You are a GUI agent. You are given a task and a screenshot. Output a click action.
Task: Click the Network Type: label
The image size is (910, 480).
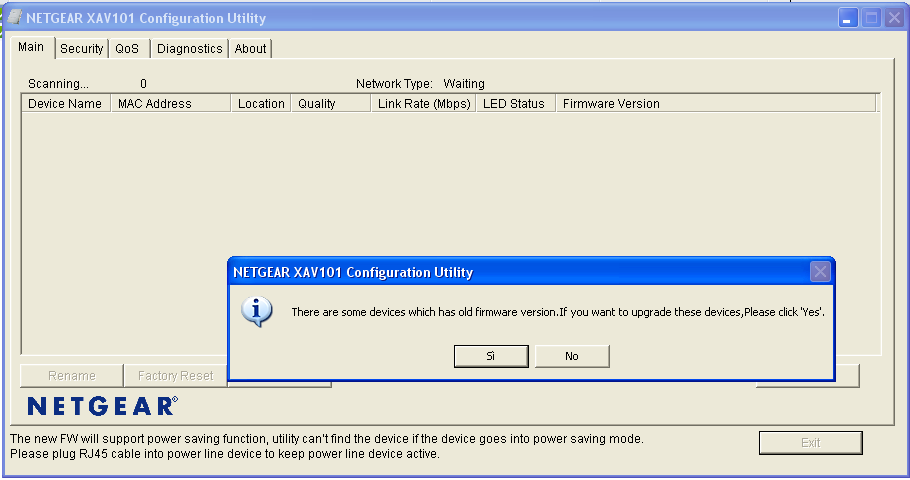(x=394, y=84)
